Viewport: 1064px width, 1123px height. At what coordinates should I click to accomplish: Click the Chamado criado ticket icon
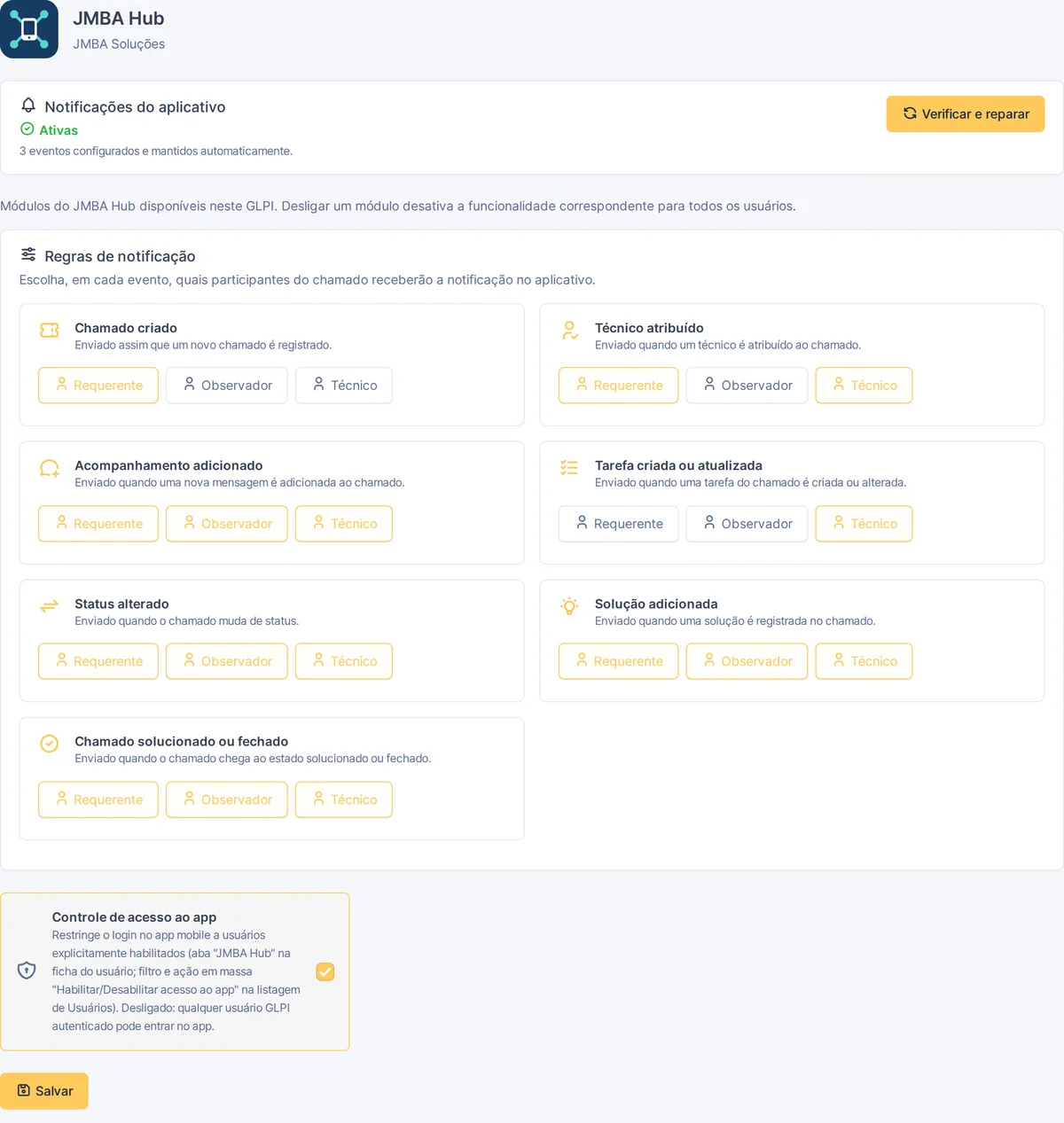(50, 331)
